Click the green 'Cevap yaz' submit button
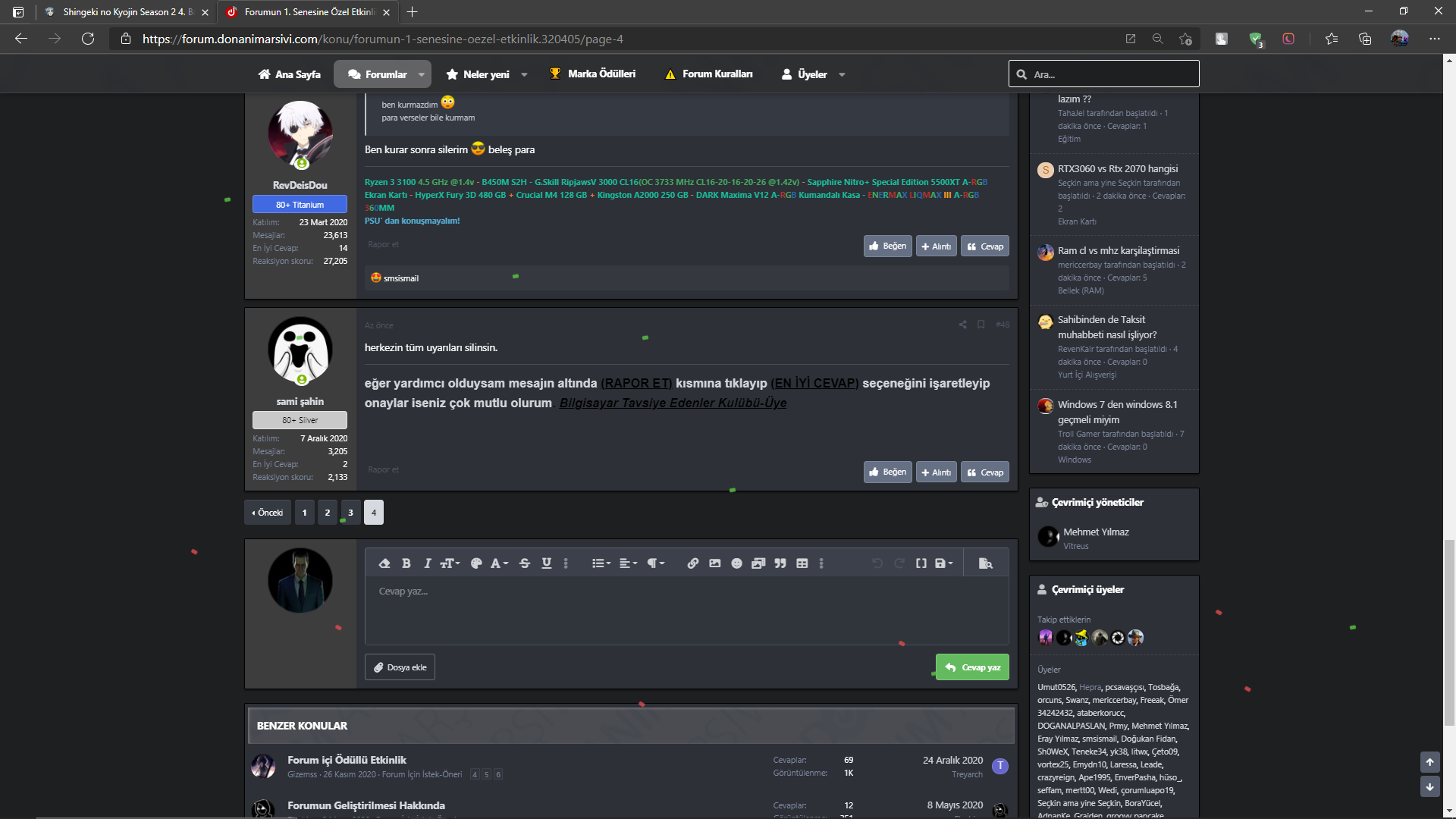Viewport: 1456px width, 819px height. coord(972,667)
